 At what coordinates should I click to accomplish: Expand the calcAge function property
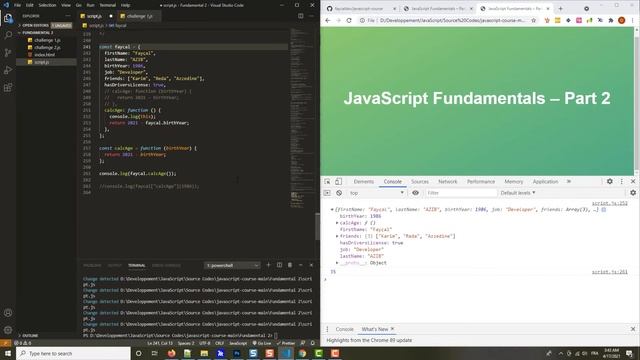[x=337, y=223]
